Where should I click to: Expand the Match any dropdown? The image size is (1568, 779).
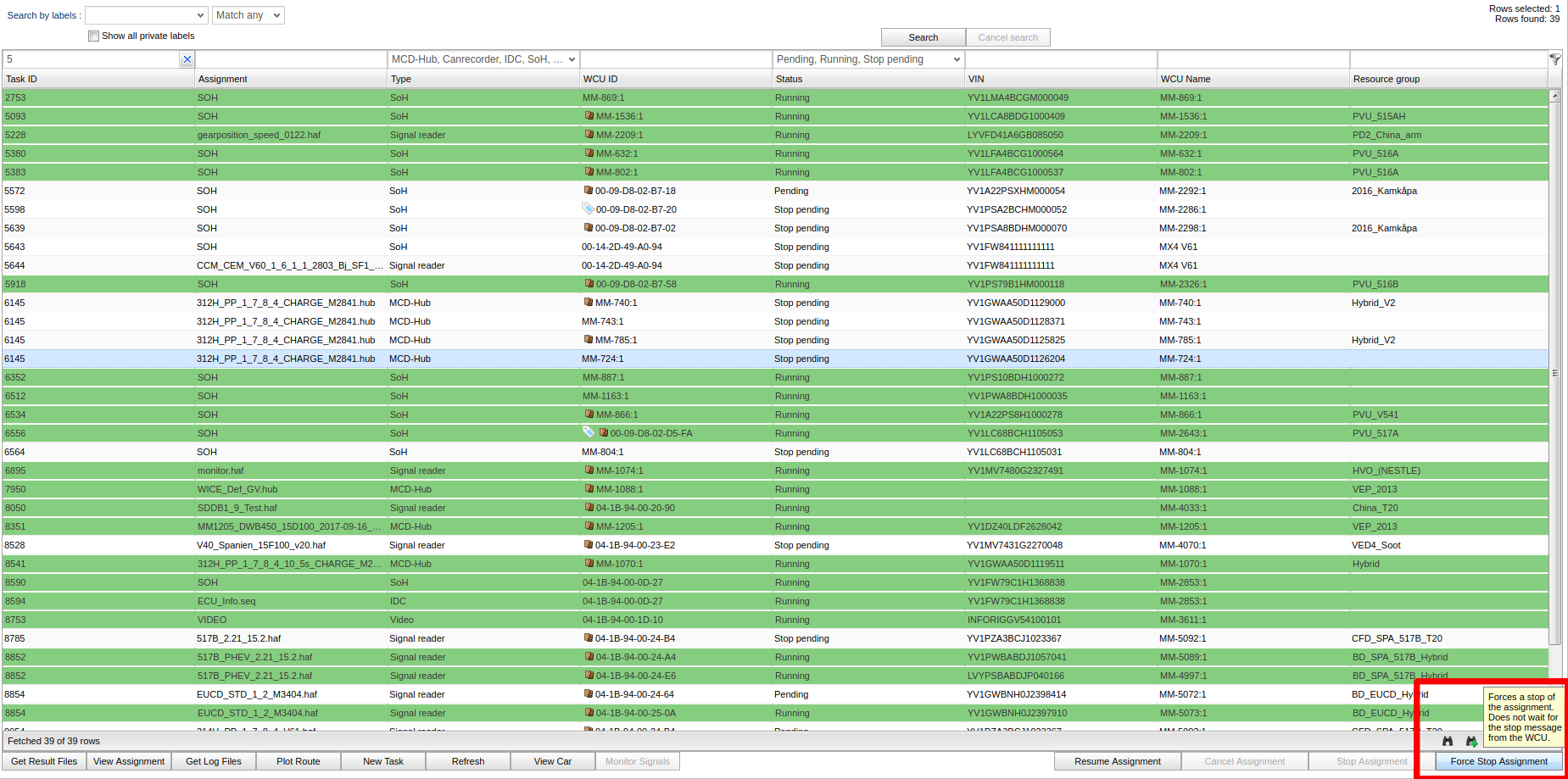click(248, 15)
